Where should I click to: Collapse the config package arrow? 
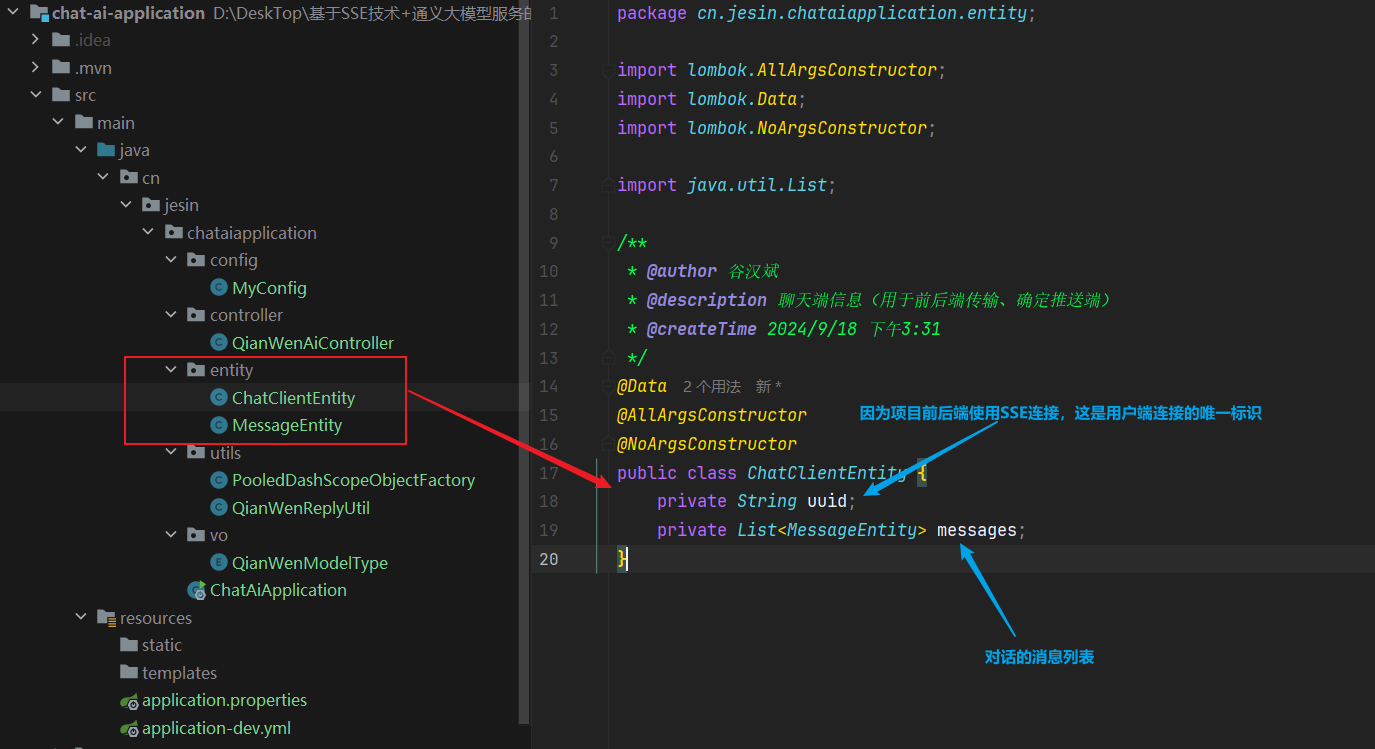(x=171, y=260)
